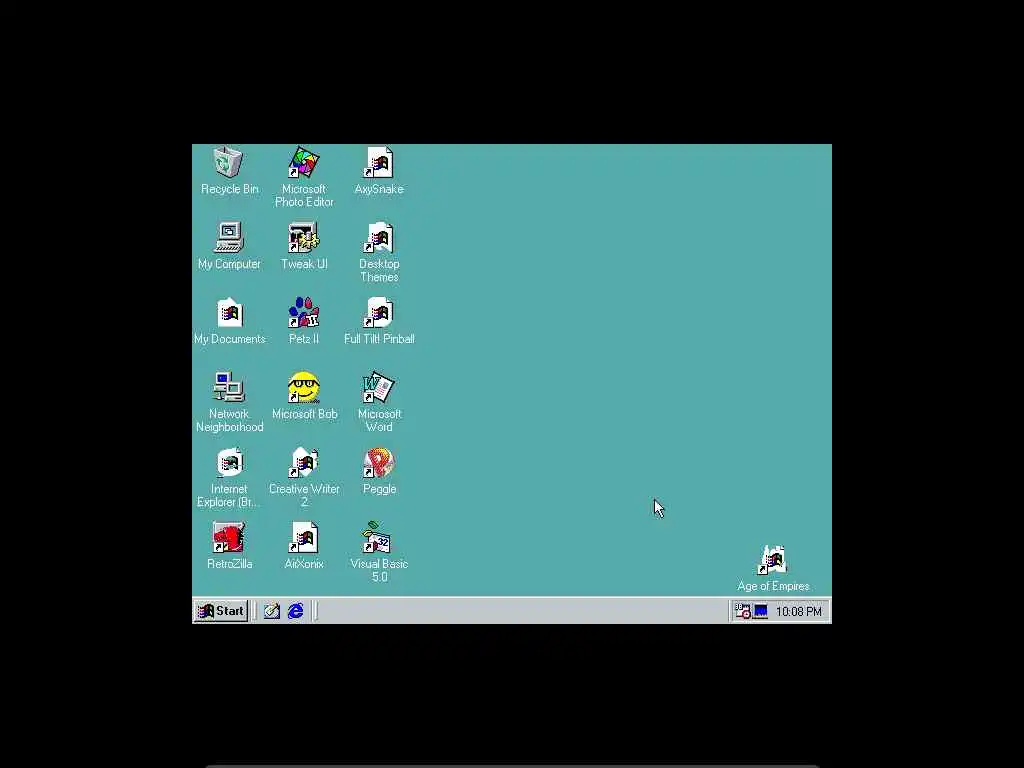The height and width of the screenshot is (768, 1024).
Task: Launch Internet Explorer from quick launch bar
Action: pos(296,611)
